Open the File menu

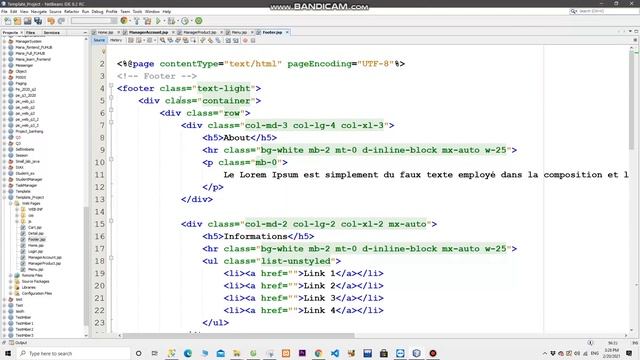(x=4, y=11)
